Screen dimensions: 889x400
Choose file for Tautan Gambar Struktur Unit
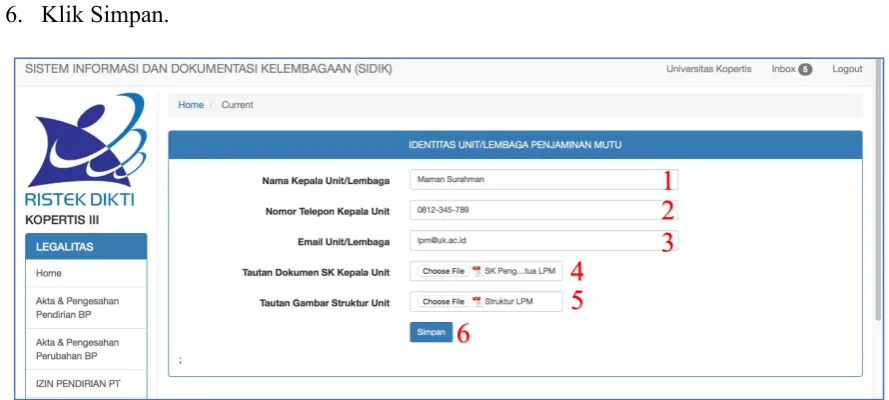[x=443, y=301]
